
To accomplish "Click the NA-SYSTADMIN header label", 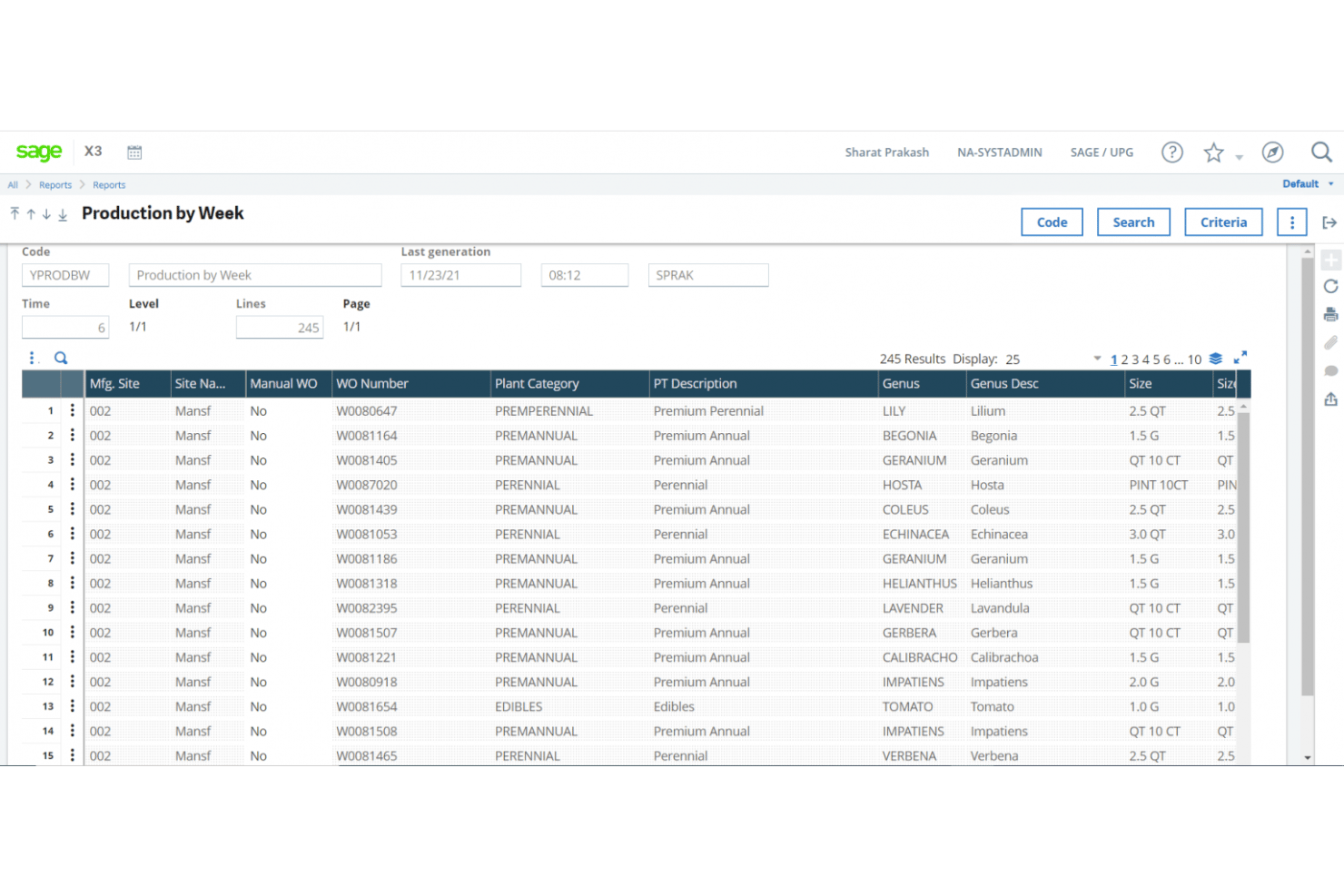I will [999, 153].
